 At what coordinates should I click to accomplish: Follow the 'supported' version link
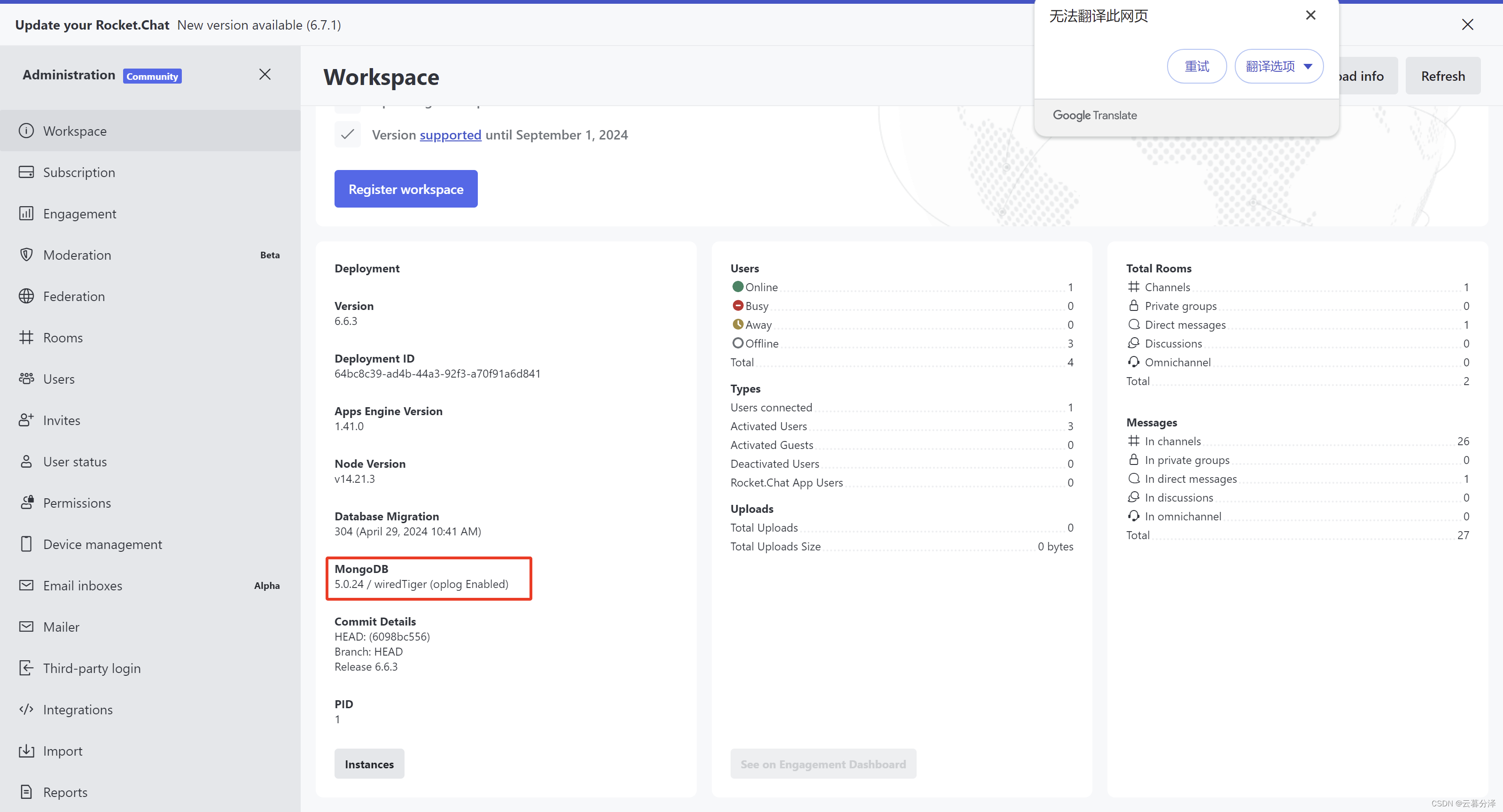[x=451, y=135]
